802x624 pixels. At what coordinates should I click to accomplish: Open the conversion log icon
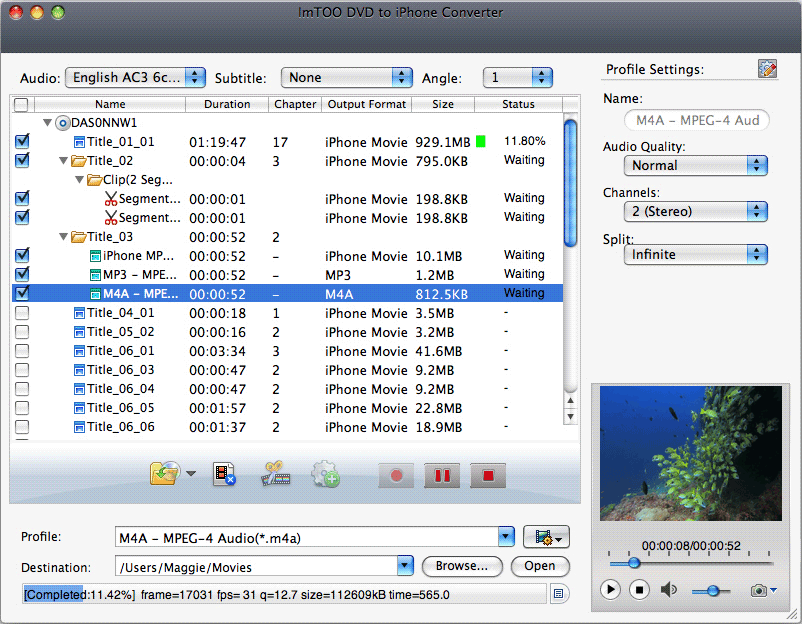pyautogui.click(x=559, y=594)
